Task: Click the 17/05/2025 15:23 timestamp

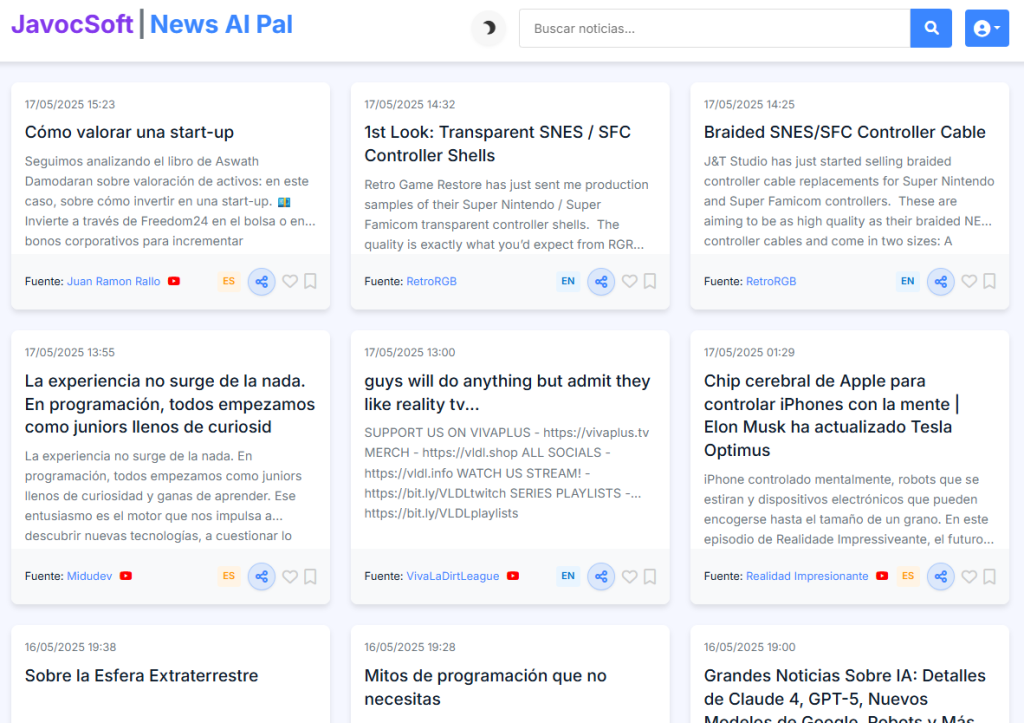Action: tap(70, 104)
